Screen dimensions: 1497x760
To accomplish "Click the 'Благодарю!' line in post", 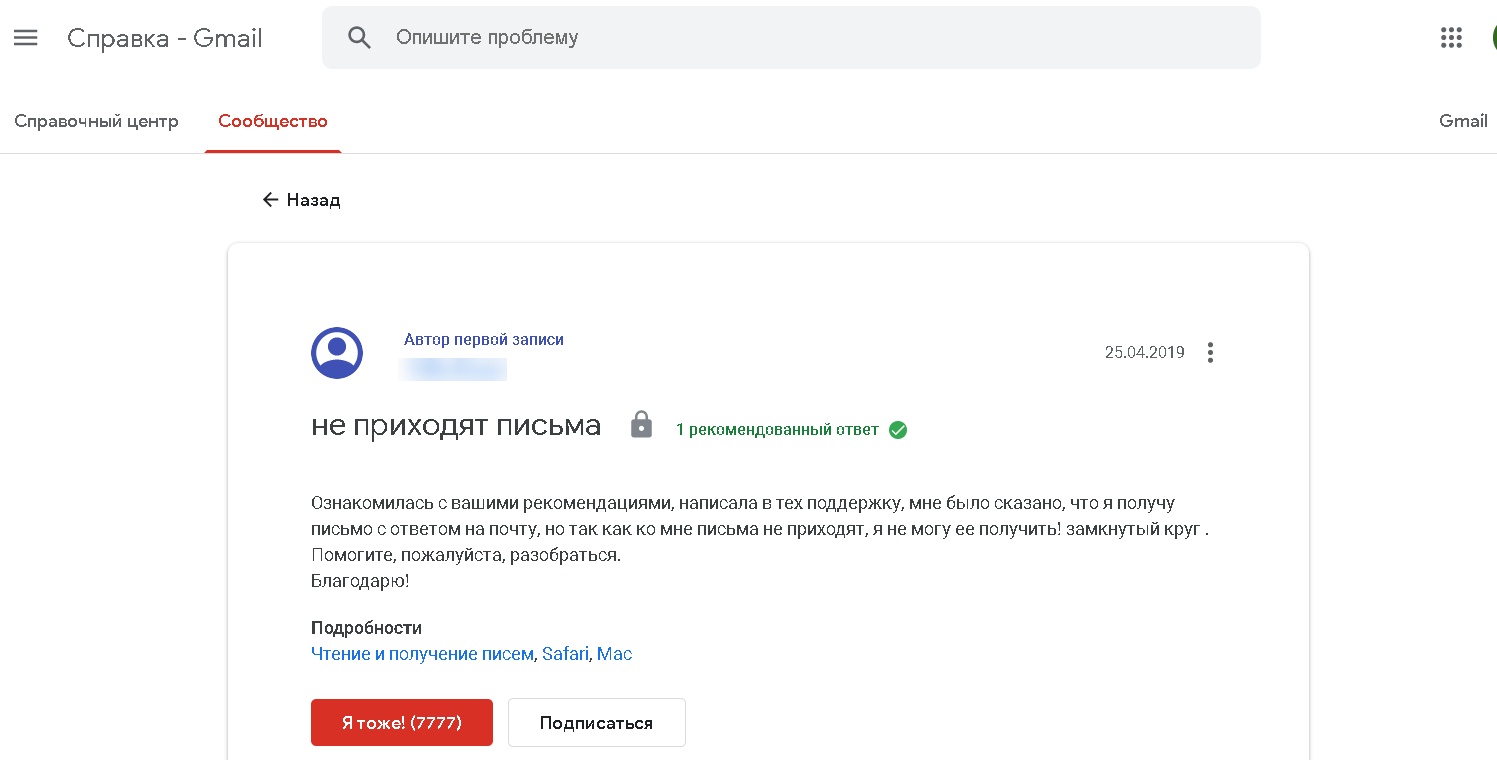I will 360,581.
